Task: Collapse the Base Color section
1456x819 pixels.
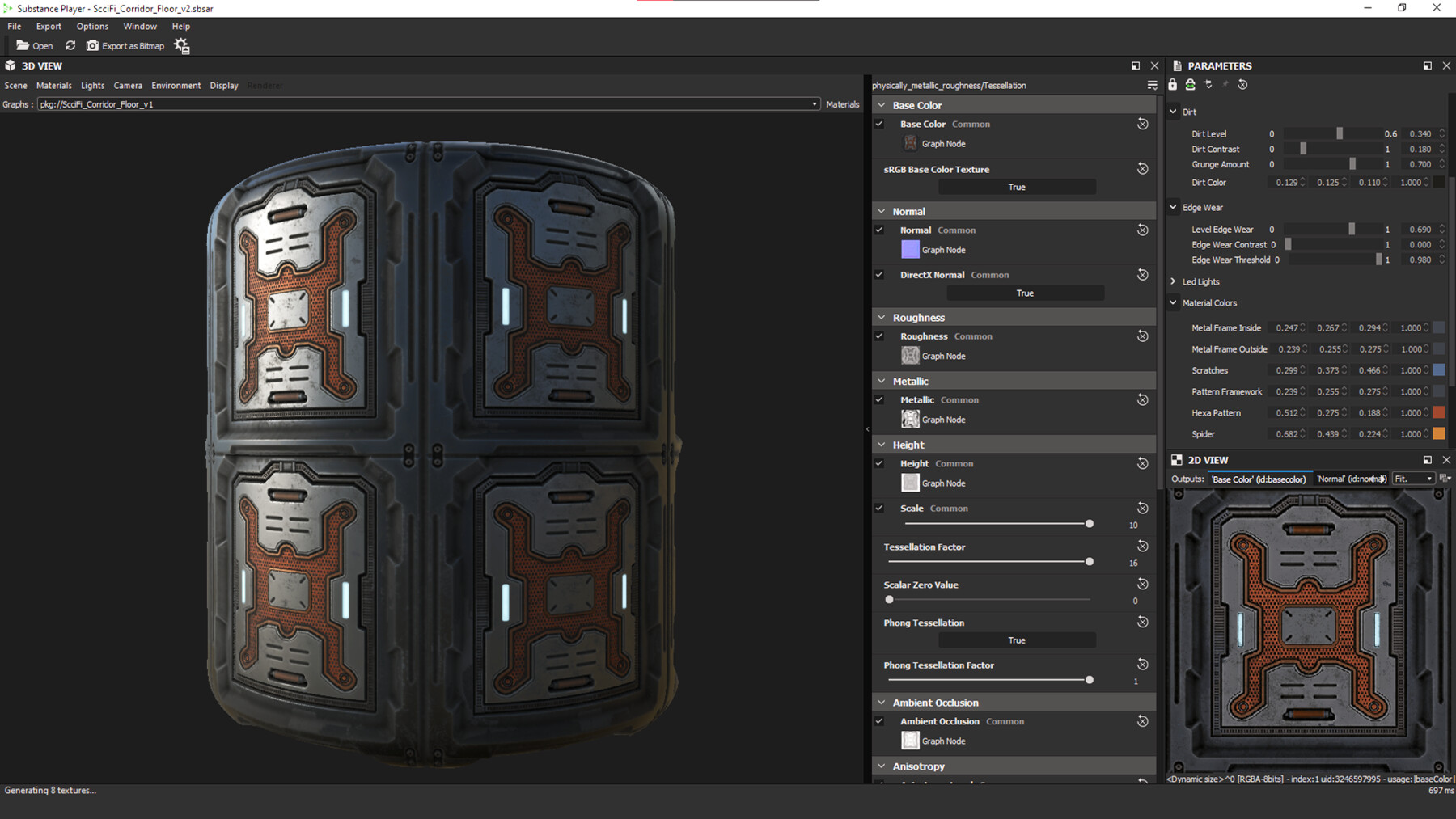Action: pyautogui.click(x=881, y=104)
